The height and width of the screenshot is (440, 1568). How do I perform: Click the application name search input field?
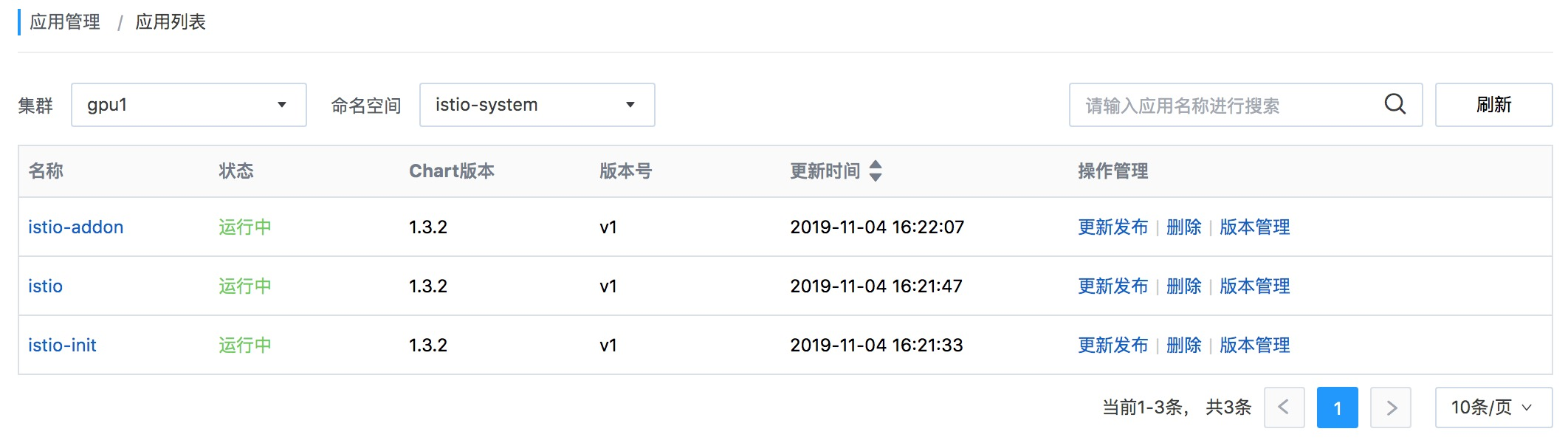[x=1218, y=105]
